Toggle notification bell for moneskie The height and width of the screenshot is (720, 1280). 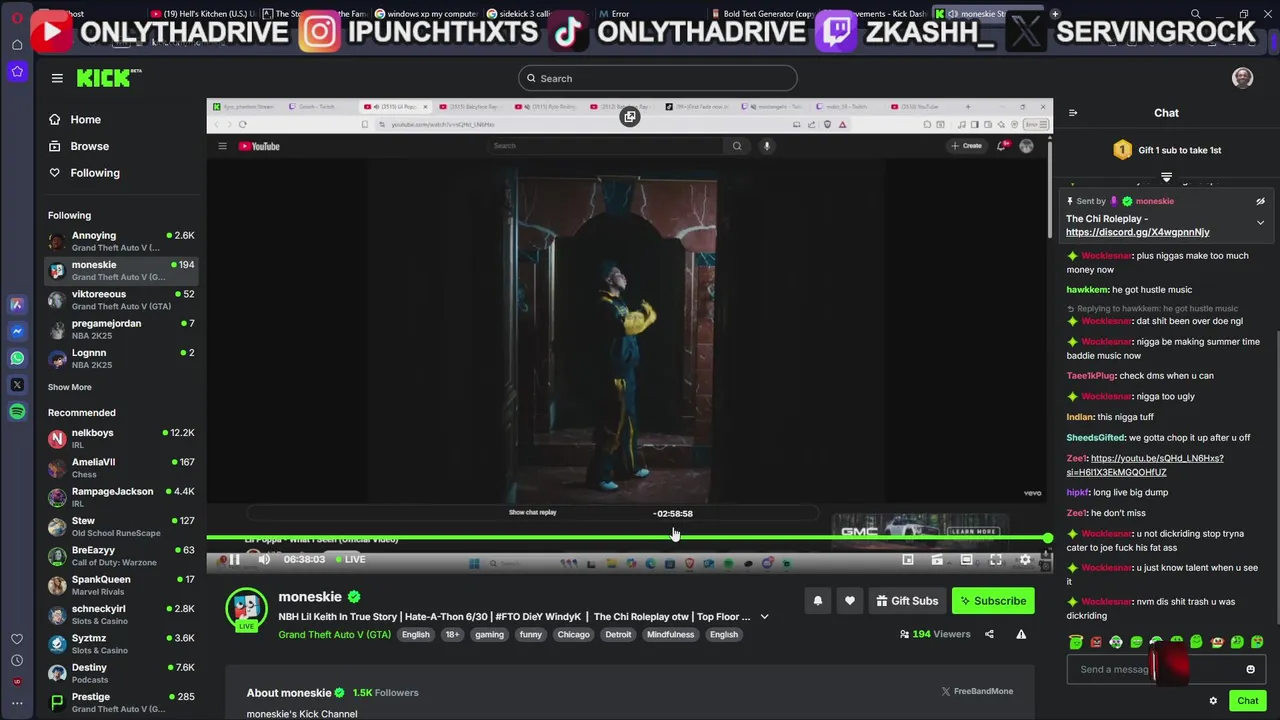[x=817, y=601]
